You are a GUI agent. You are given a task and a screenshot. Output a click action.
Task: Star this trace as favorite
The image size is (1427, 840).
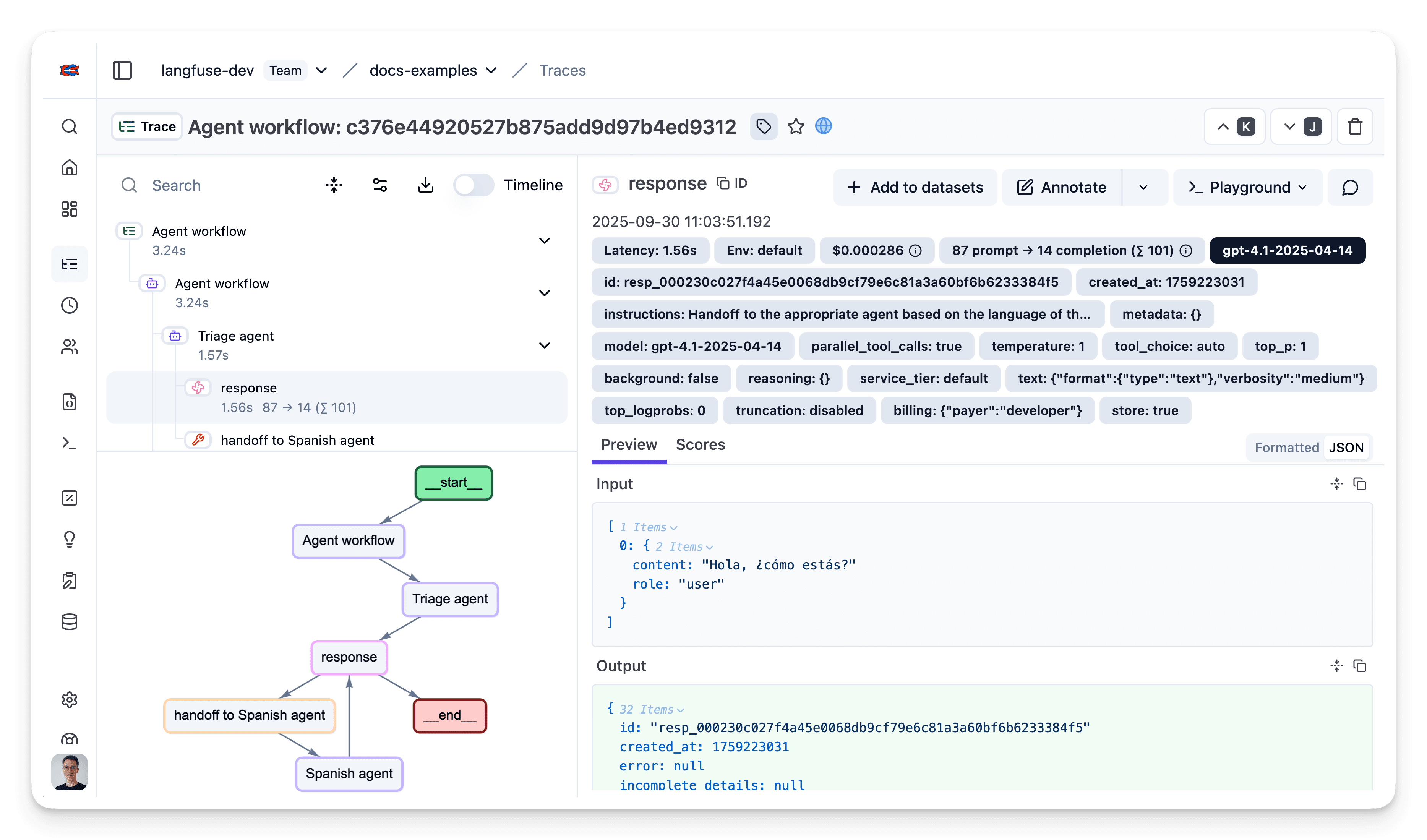[796, 126]
